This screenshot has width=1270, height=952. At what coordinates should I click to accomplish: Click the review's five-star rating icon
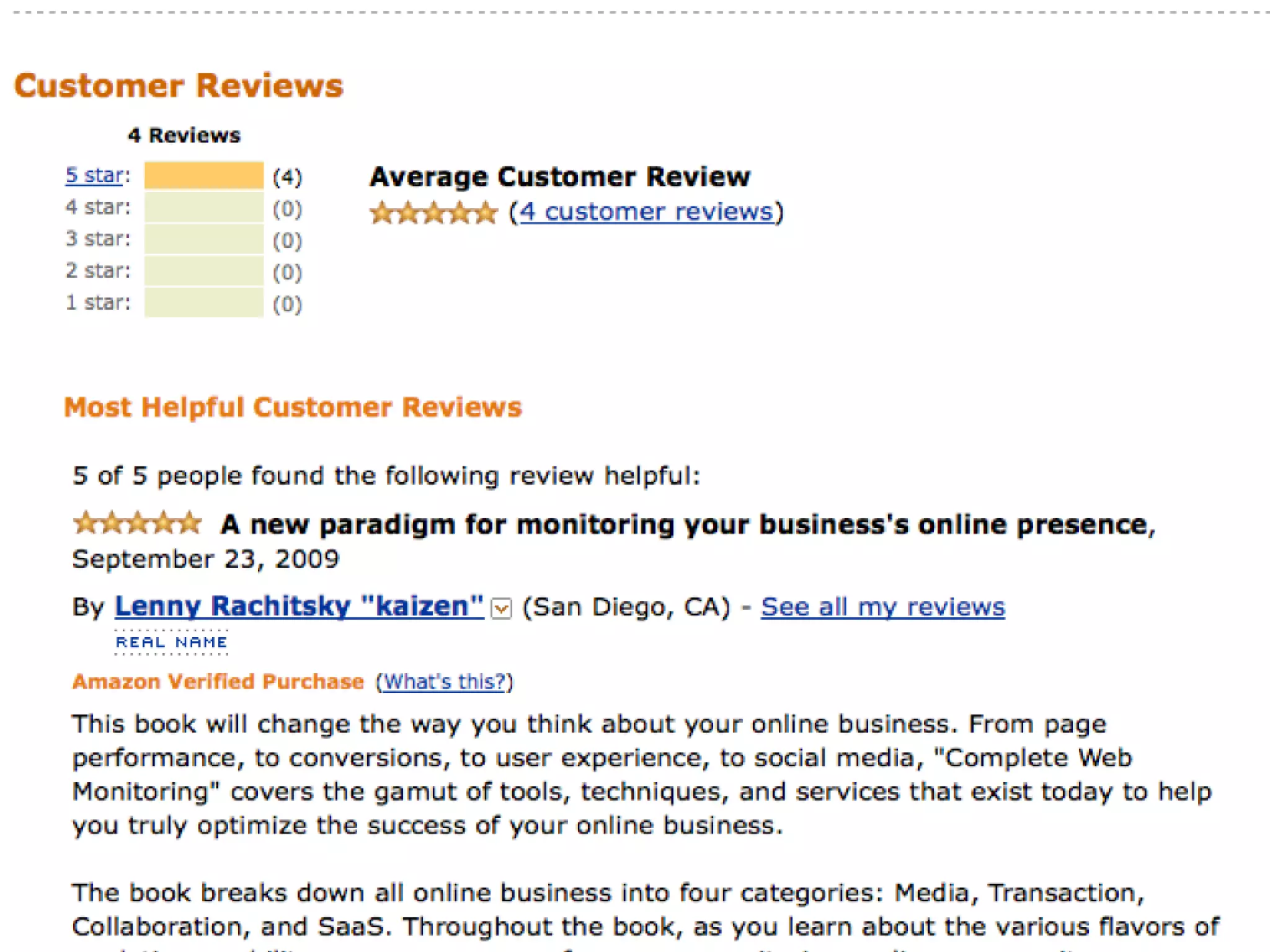pos(138,524)
